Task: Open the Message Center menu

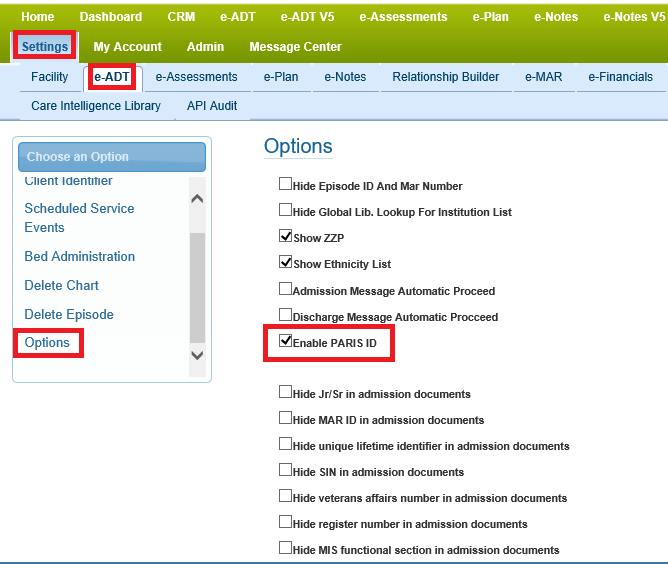Action: [x=295, y=47]
